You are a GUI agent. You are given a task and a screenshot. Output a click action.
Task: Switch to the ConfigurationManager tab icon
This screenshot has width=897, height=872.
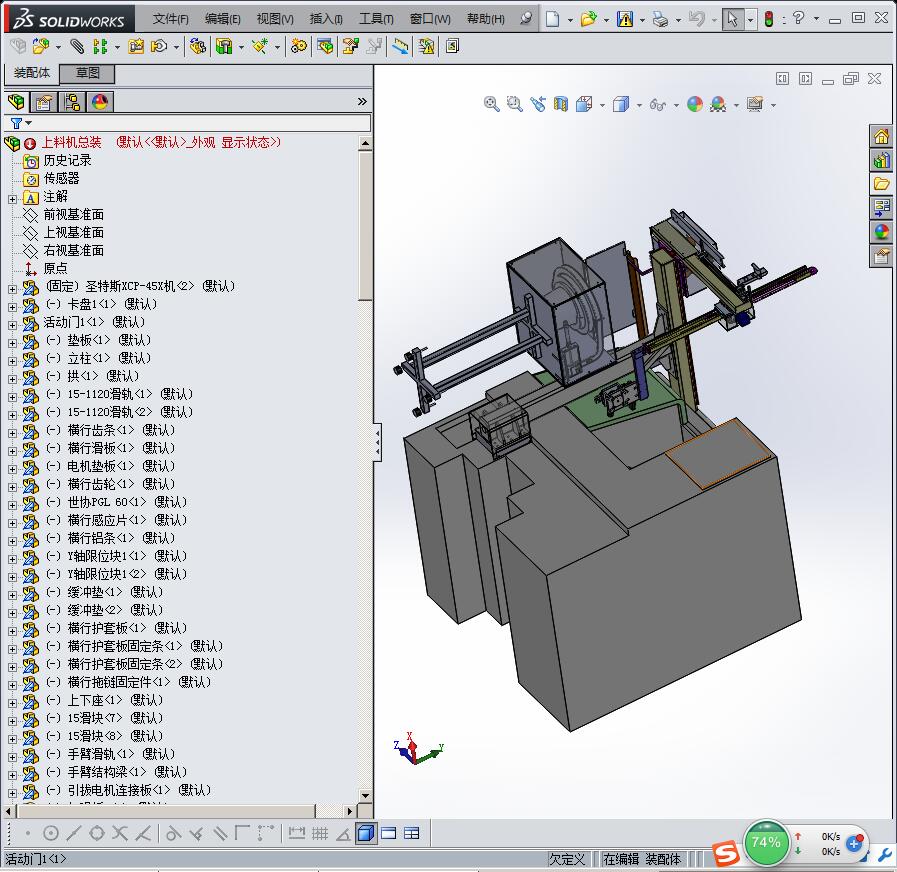point(72,102)
